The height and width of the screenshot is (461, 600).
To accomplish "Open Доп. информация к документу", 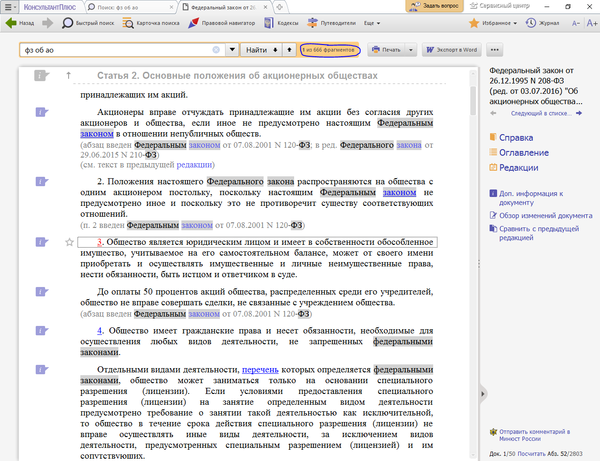I will click(x=527, y=198).
